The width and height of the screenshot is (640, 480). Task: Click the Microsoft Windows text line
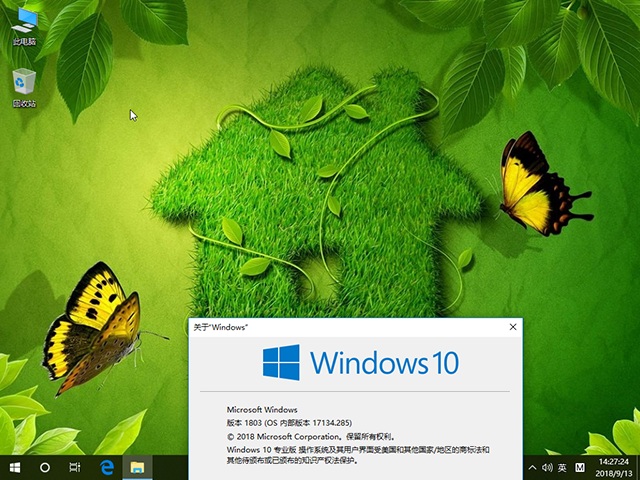pyautogui.click(x=262, y=409)
